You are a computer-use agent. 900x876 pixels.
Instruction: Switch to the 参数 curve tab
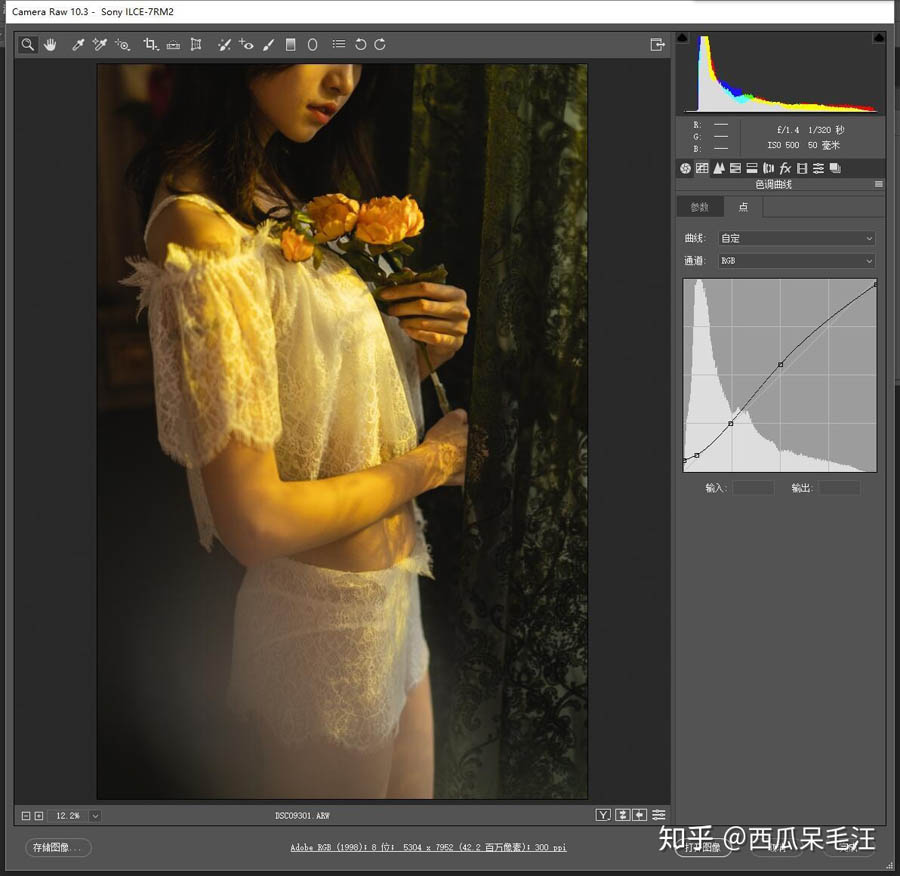click(699, 207)
